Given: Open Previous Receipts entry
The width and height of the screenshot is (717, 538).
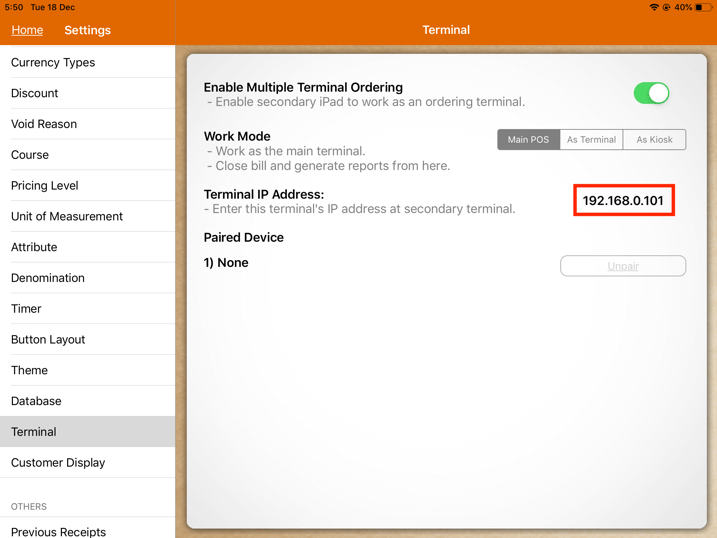Looking at the screenshot, I should coord(87,529).
